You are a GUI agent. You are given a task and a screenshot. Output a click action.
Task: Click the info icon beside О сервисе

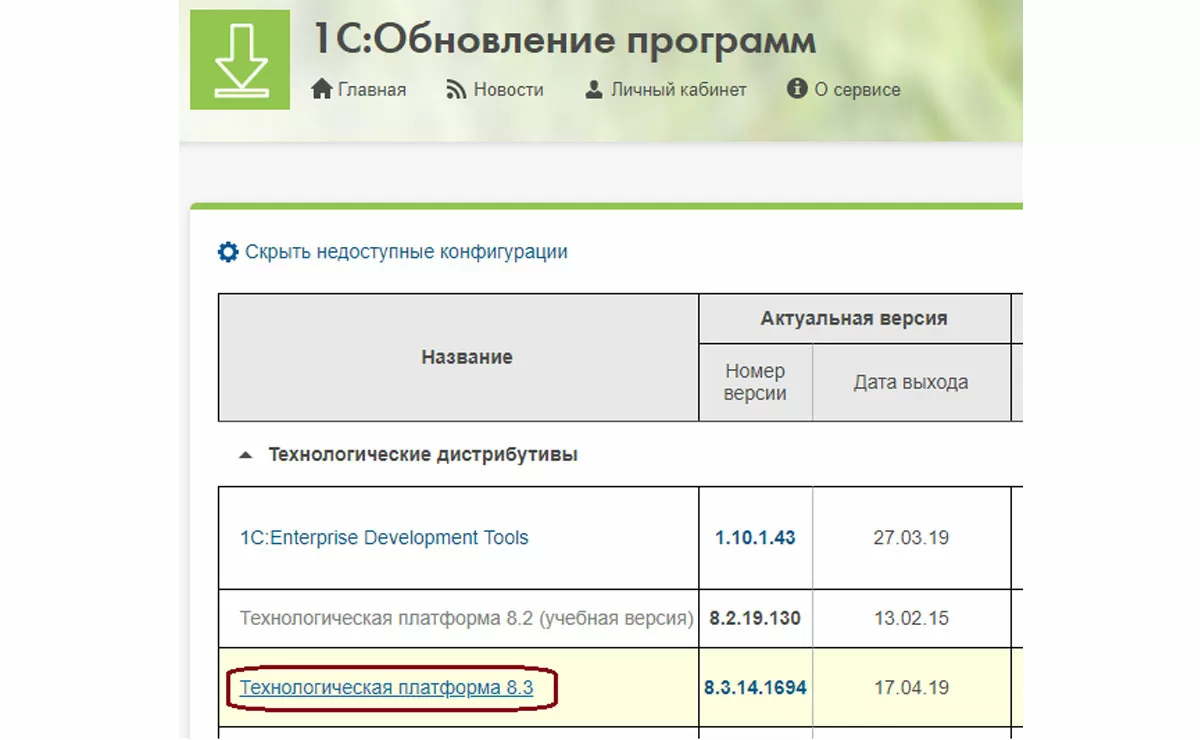click(x=797, y=89)
